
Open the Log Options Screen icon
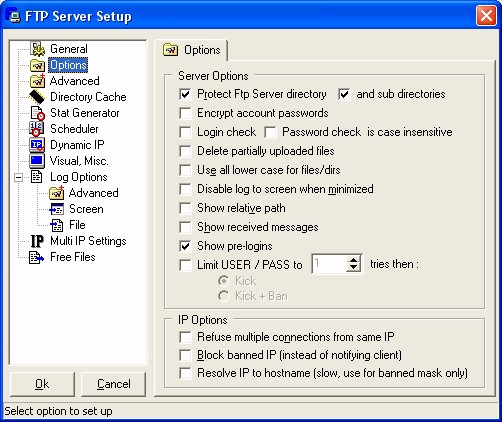point(56,209)
